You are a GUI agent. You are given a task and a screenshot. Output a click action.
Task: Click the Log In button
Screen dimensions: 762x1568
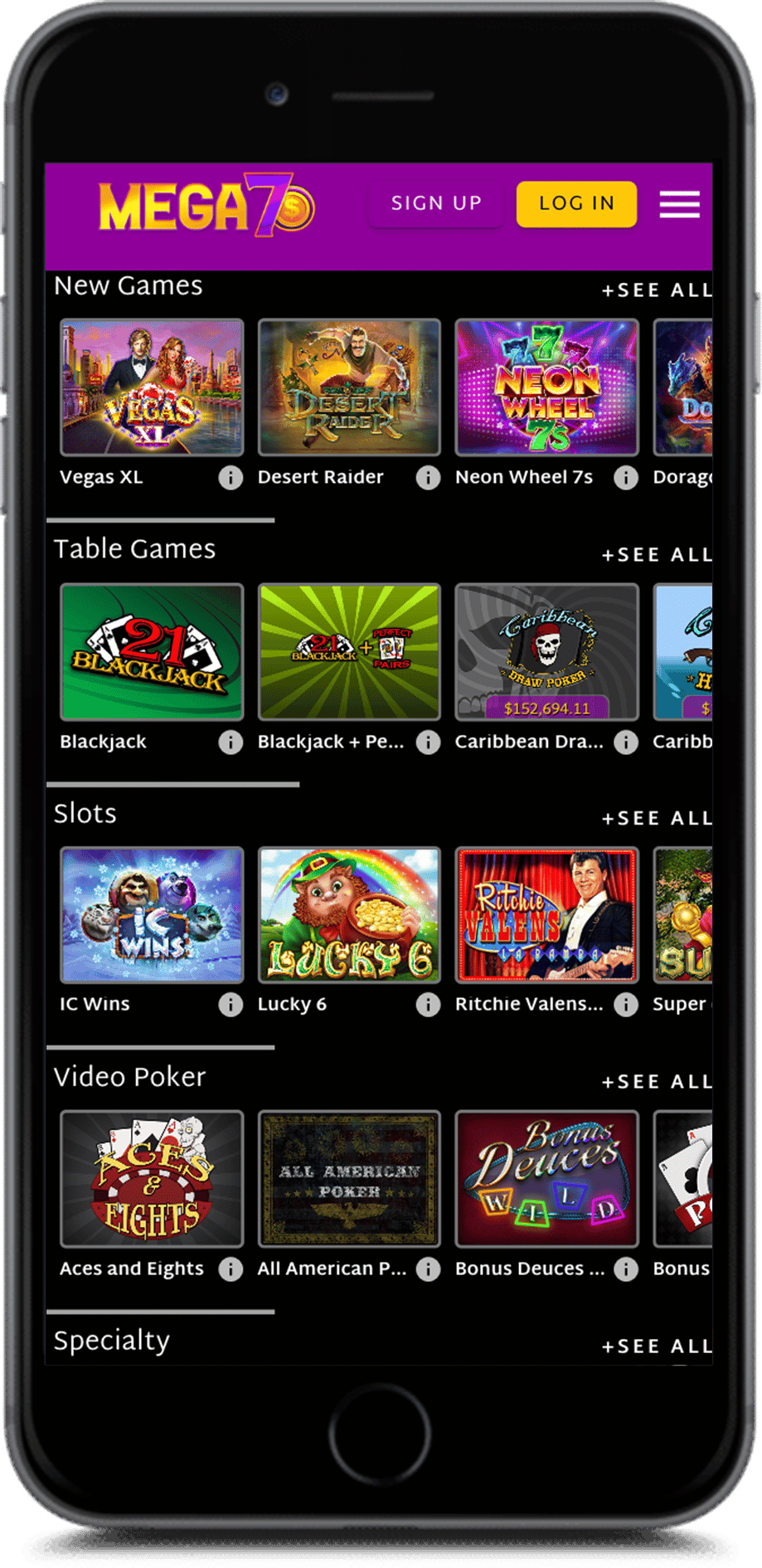(576, 204)
